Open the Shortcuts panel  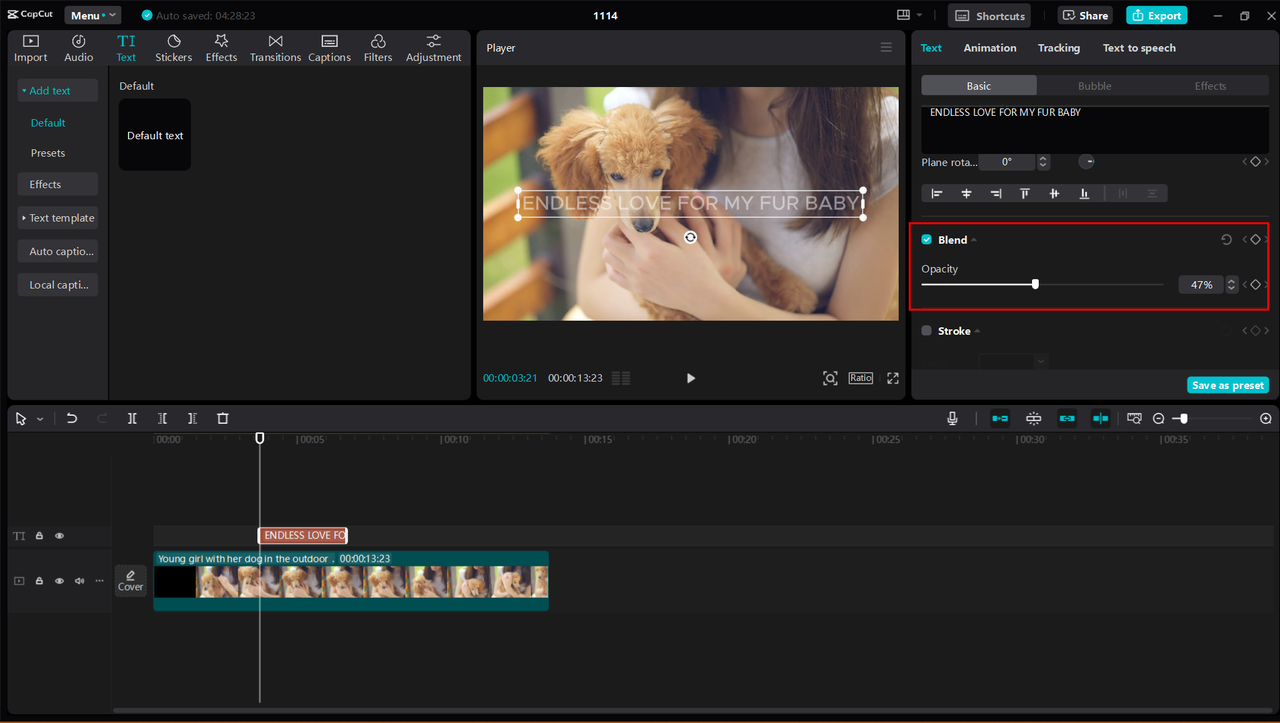point(990,15)
